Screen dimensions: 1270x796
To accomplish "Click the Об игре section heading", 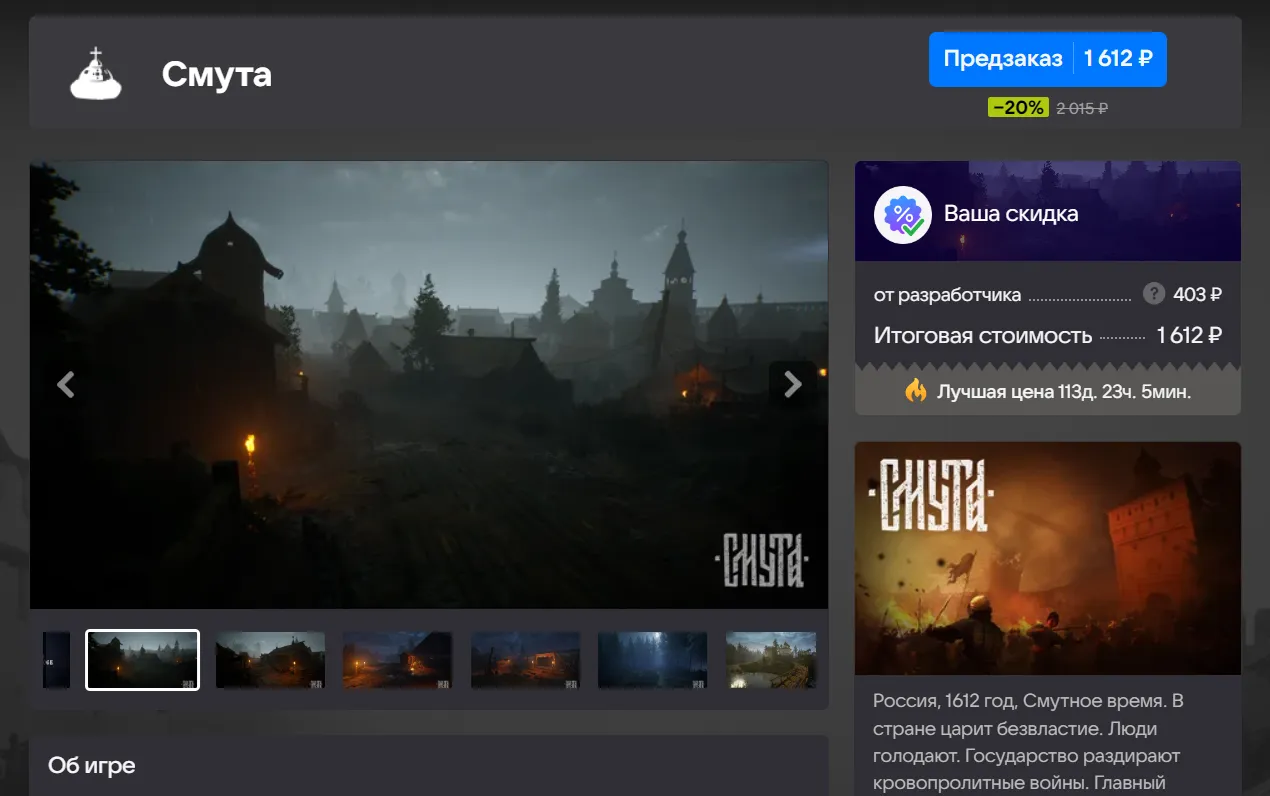I will point(92,766).
